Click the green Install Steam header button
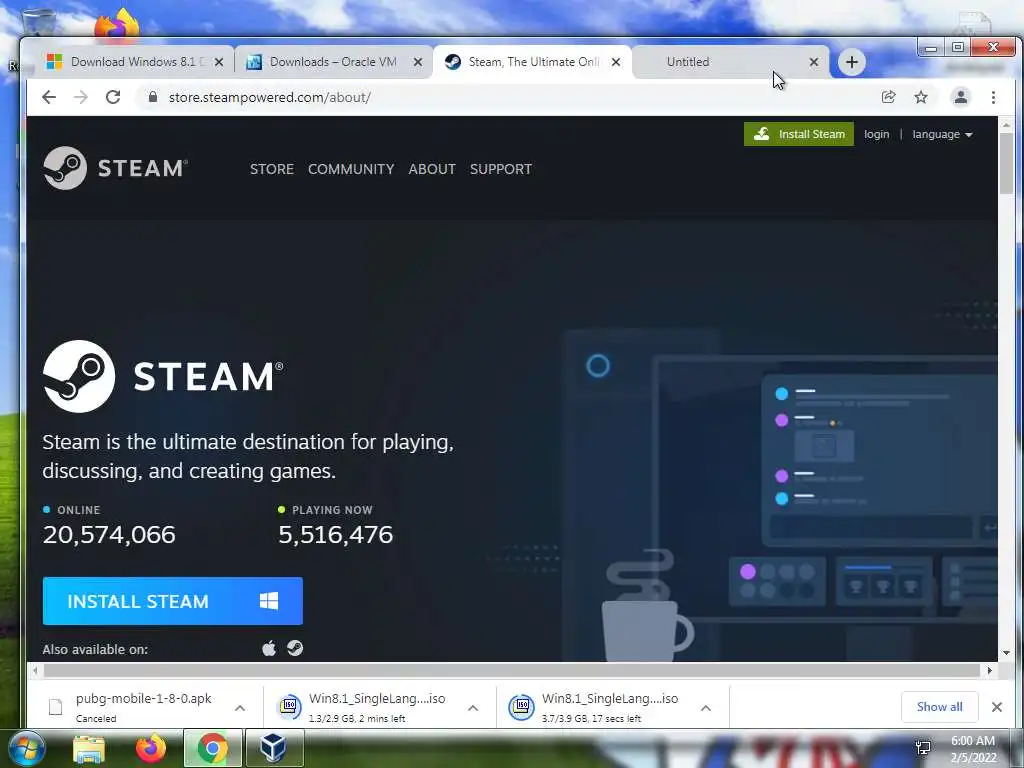 point(799,134)
